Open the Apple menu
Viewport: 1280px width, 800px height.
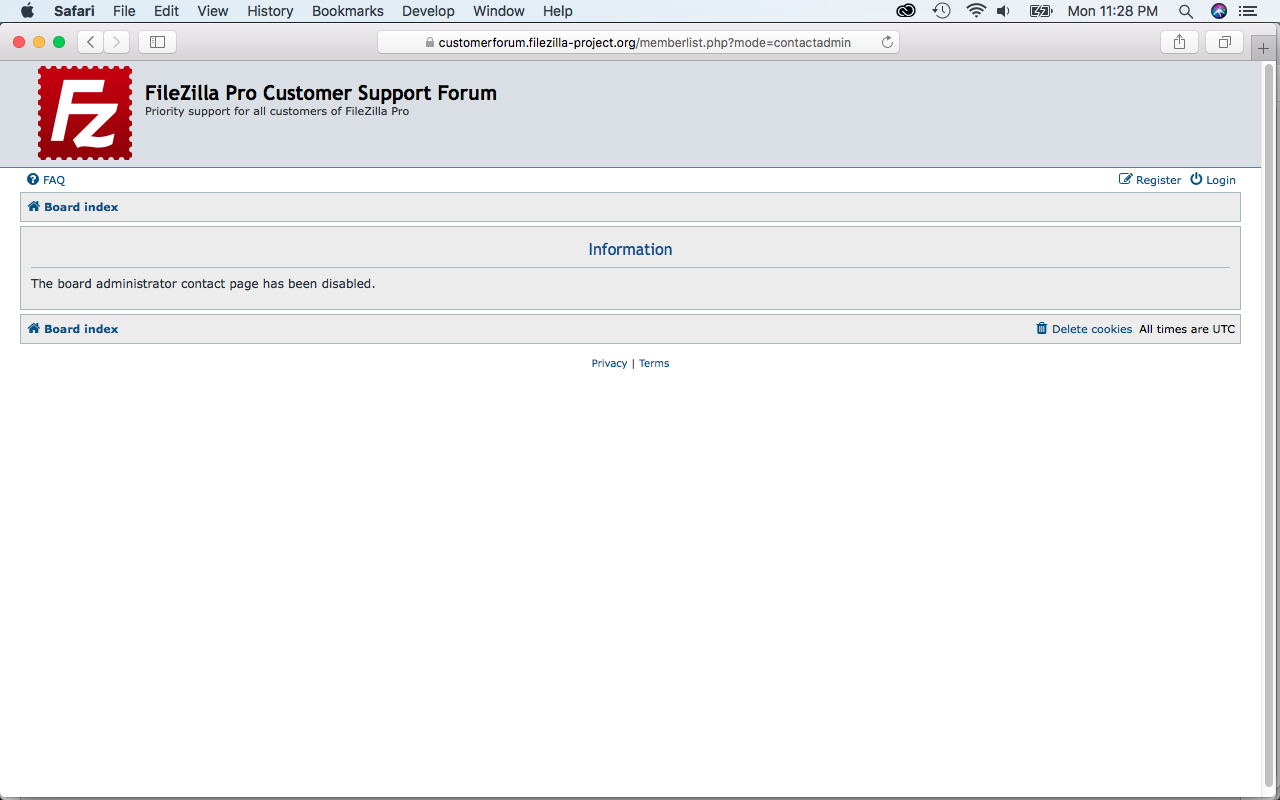point(27,11)
